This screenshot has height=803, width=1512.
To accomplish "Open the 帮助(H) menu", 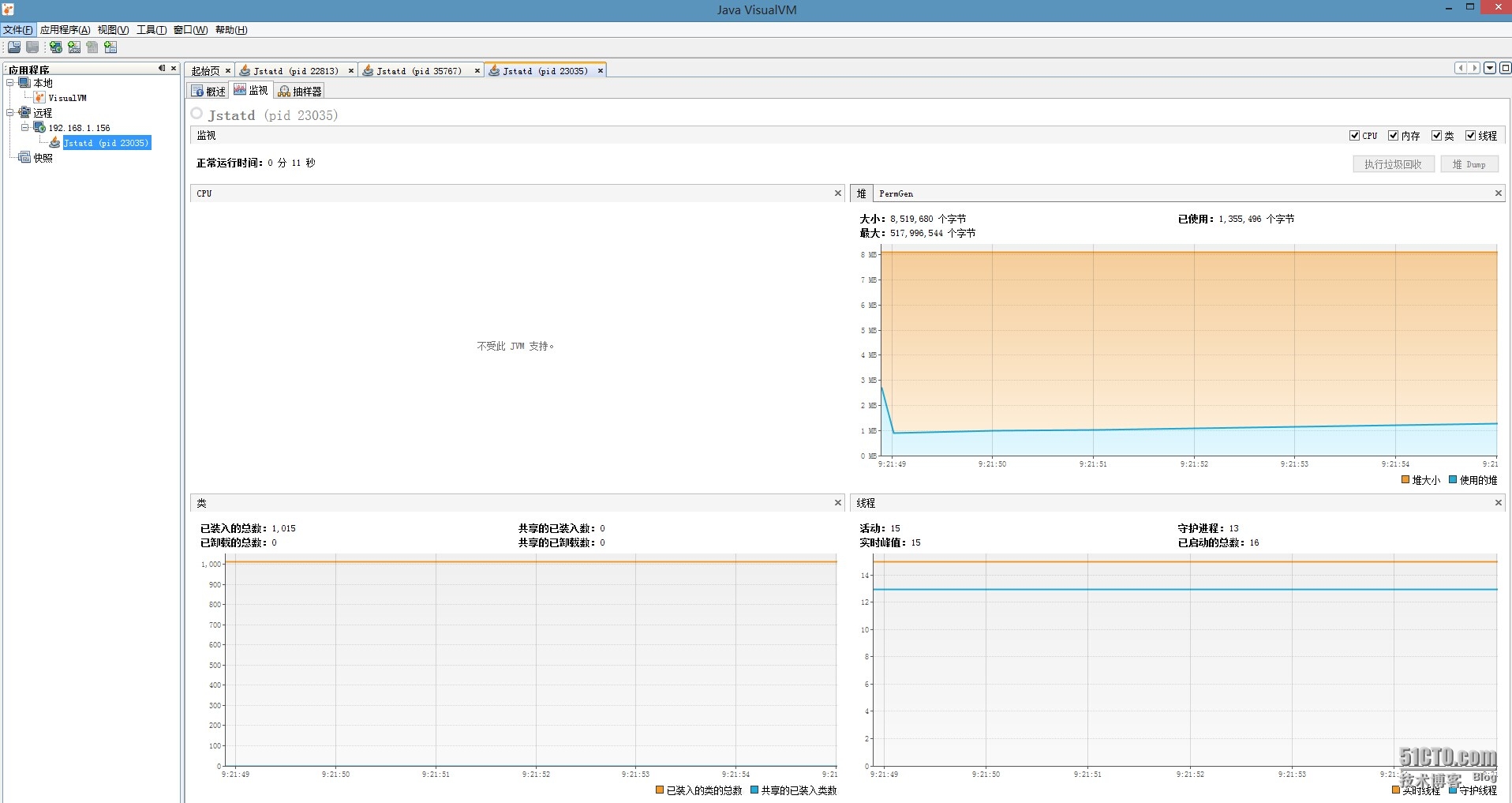I will (x=231, y=30).
